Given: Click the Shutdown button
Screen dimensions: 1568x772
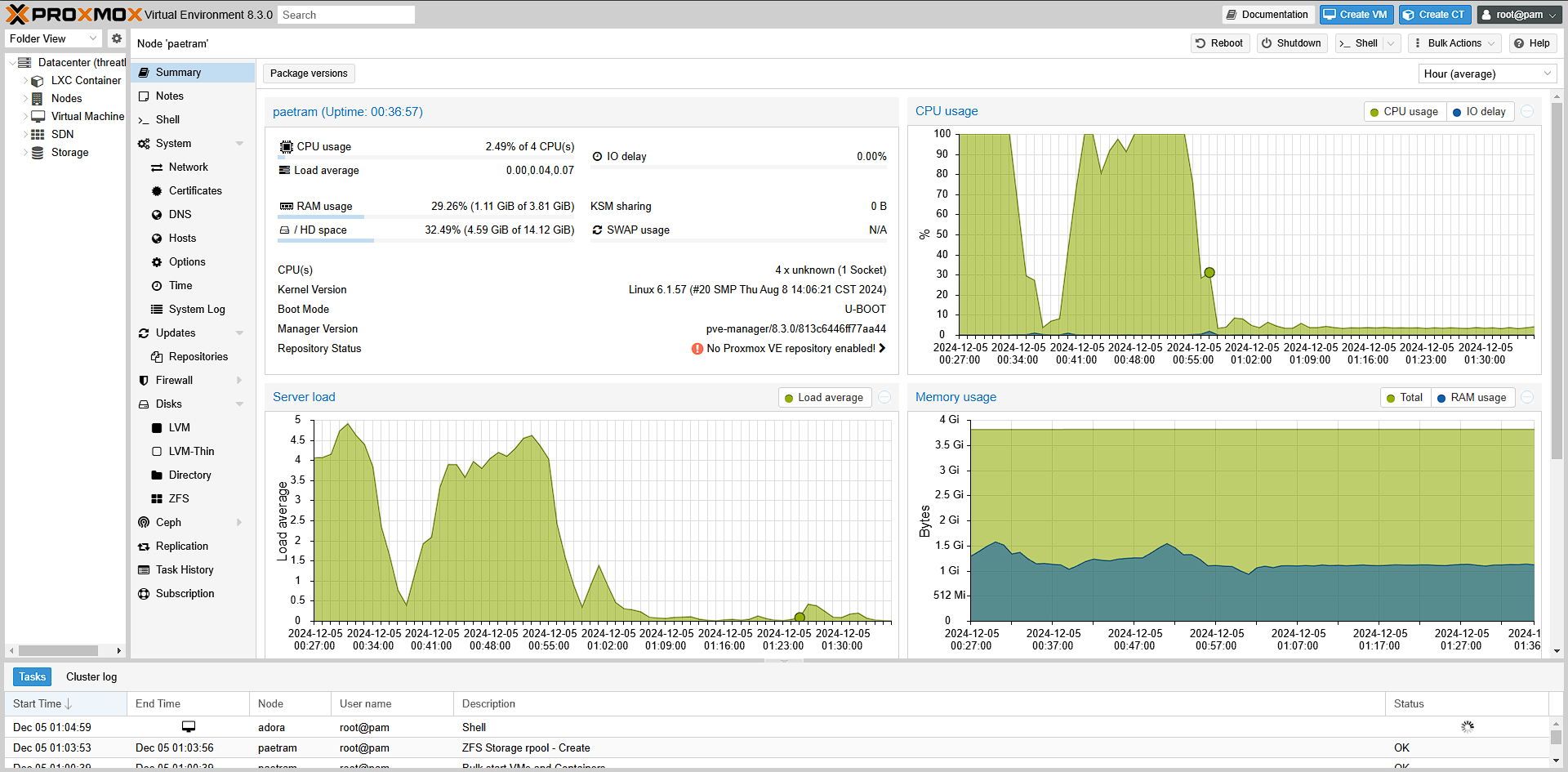Looking at the screenshot, I should 1291,43.
